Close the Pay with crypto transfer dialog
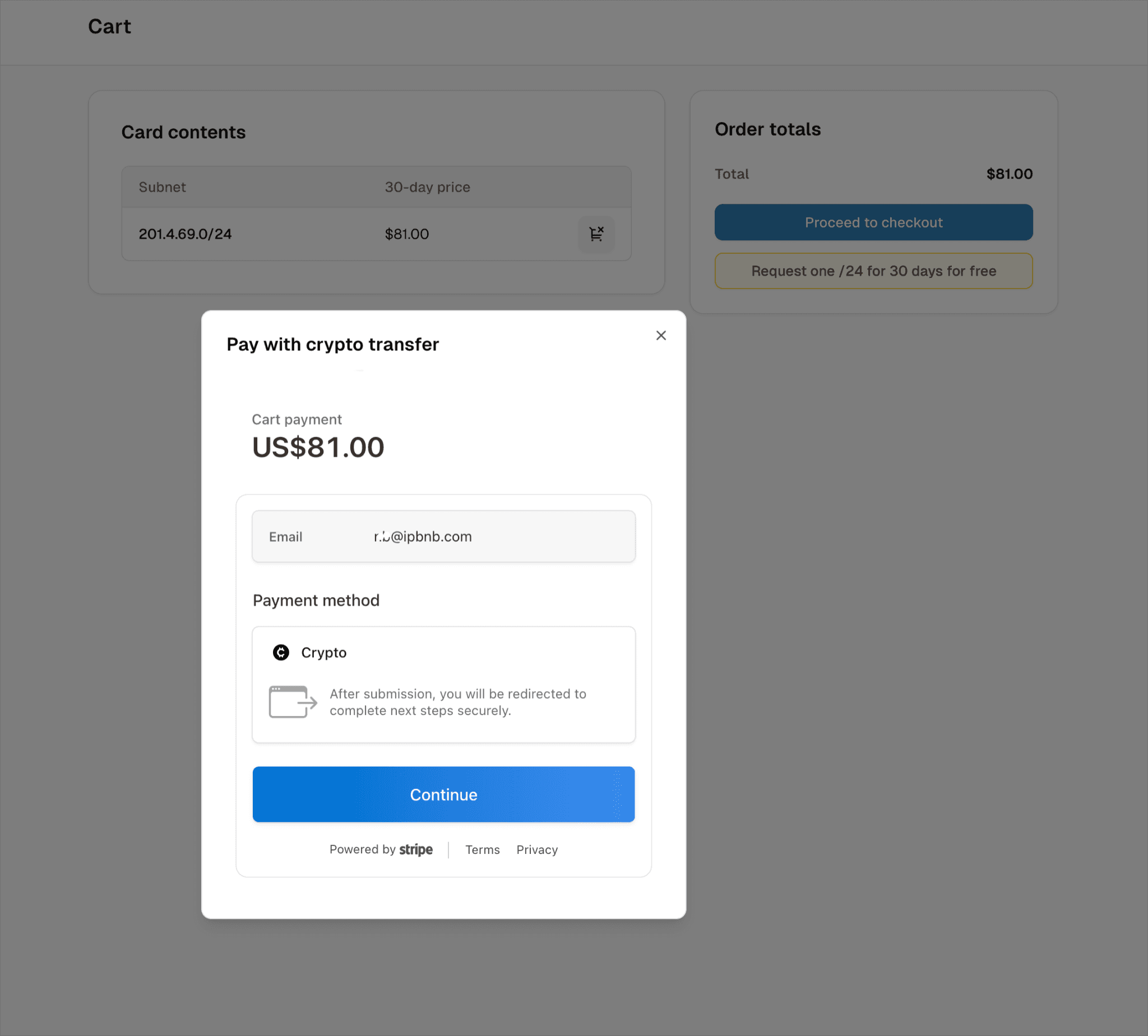Viewport: 1148px width, 1036px height. point(660,335)
